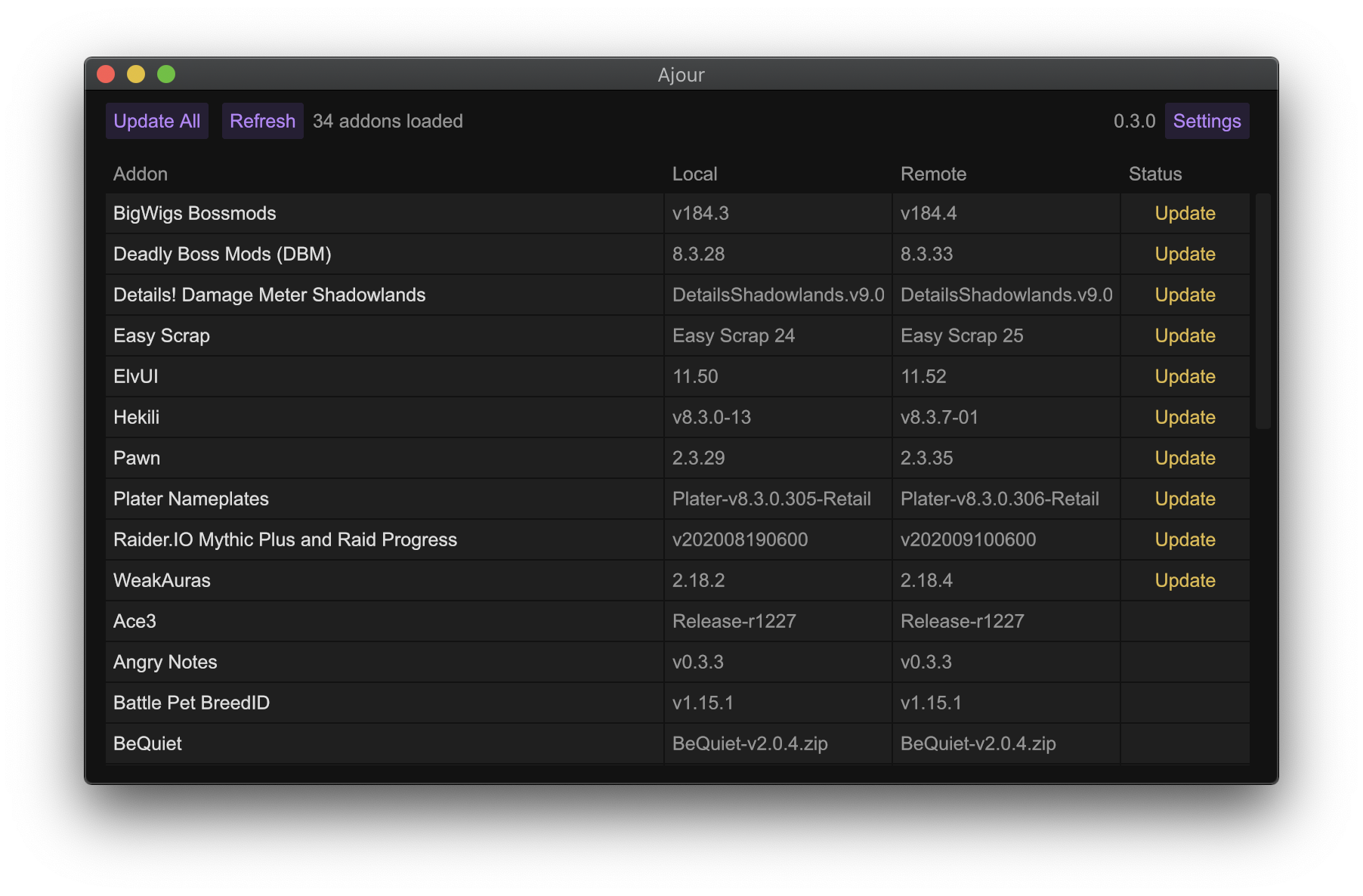Viewport: 1363px width, 896px height.
Task: Click remote version 2.3.35
Action: (927, 458)
